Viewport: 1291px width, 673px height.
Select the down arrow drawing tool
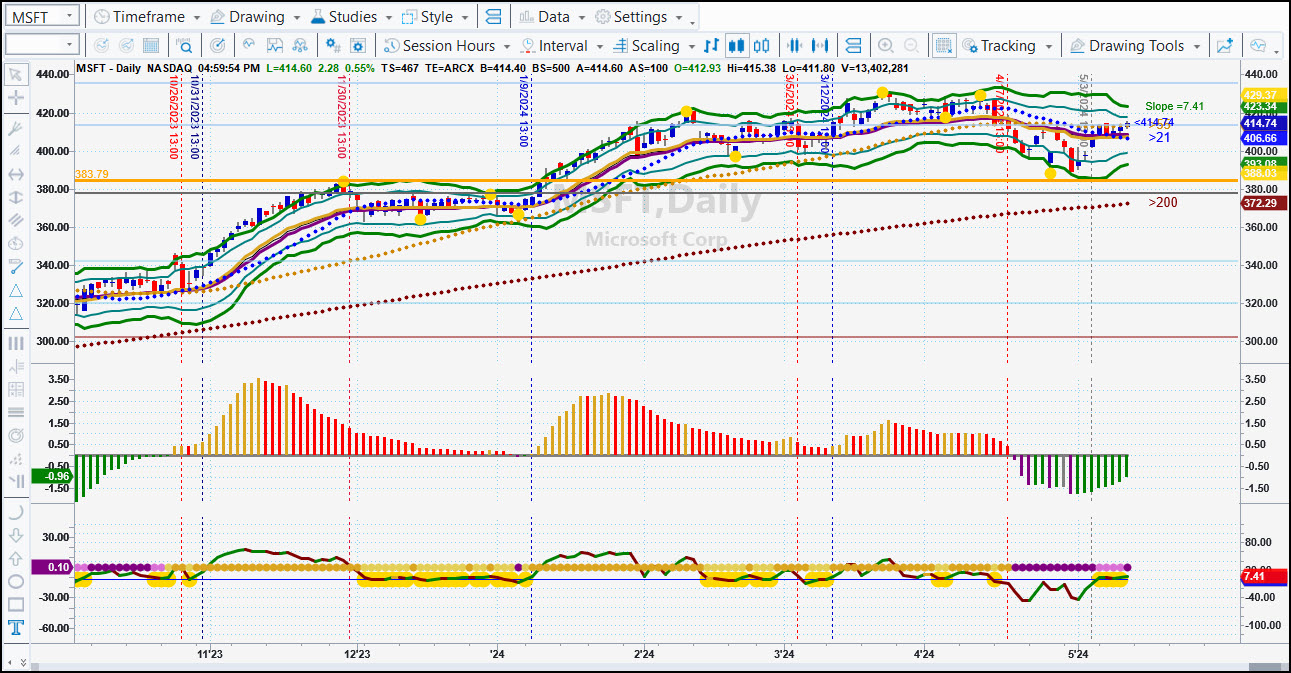click(15, 535)
